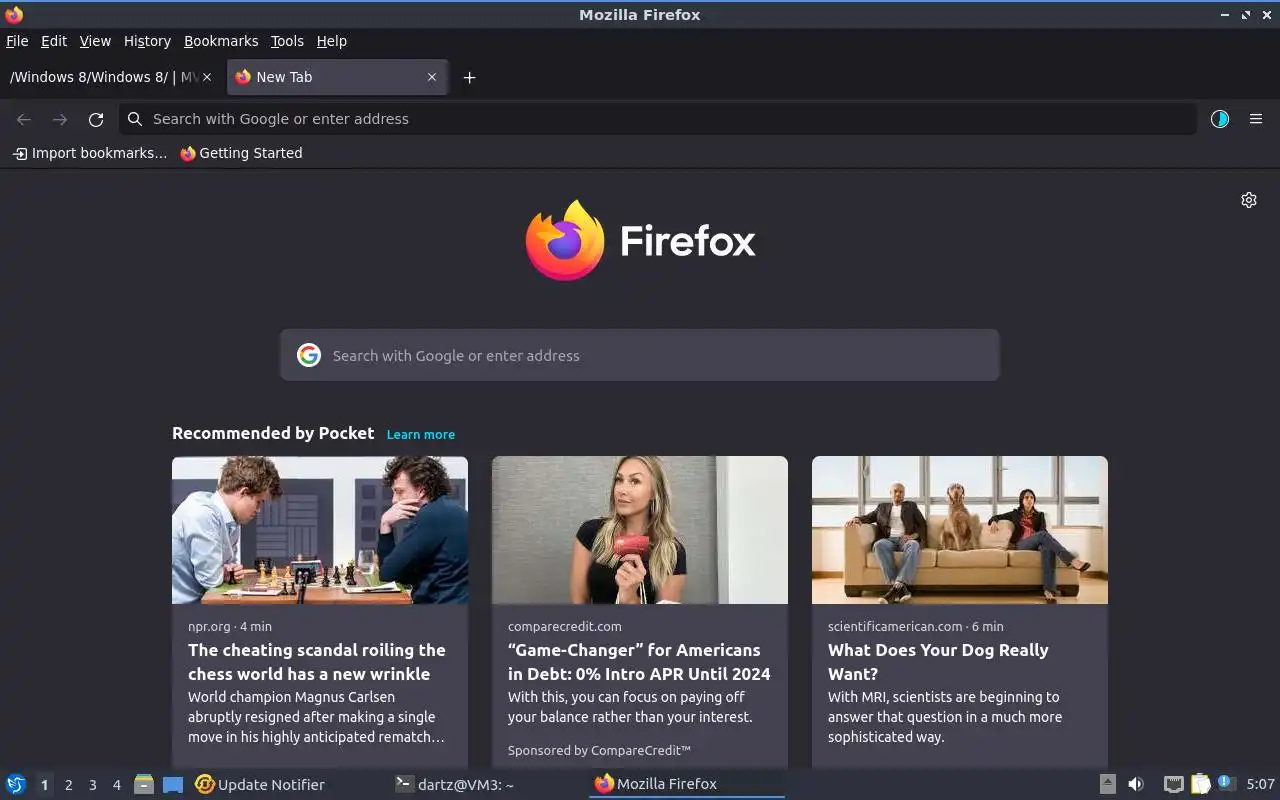This screenshot has width=1280, height=800.
Task: Close the Windows 8 tab
Action: tap(207, 77)
